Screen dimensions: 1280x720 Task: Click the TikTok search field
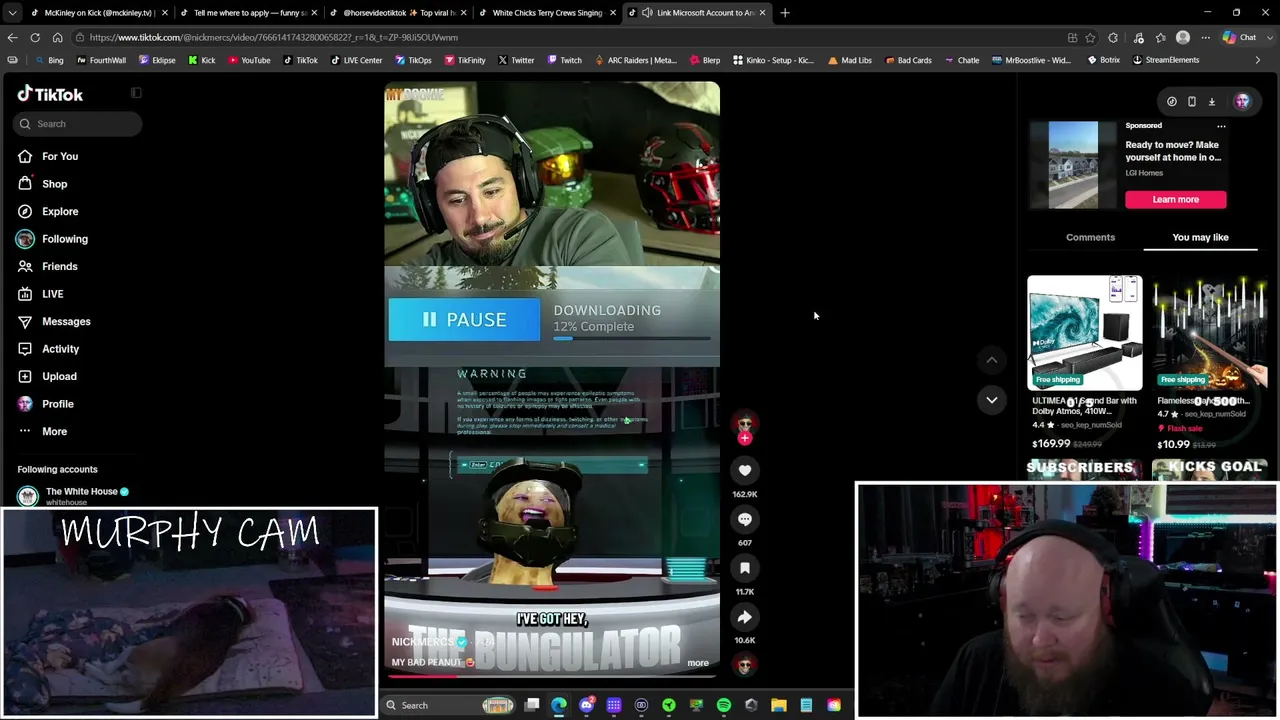79,124
